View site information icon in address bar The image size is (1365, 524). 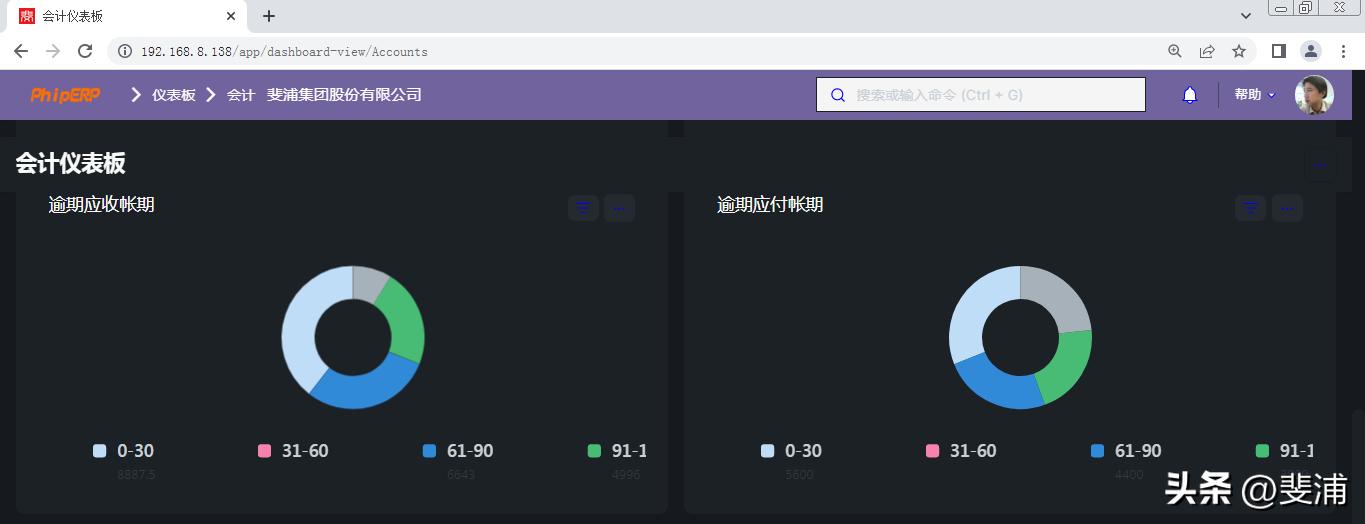pos(125,51)
